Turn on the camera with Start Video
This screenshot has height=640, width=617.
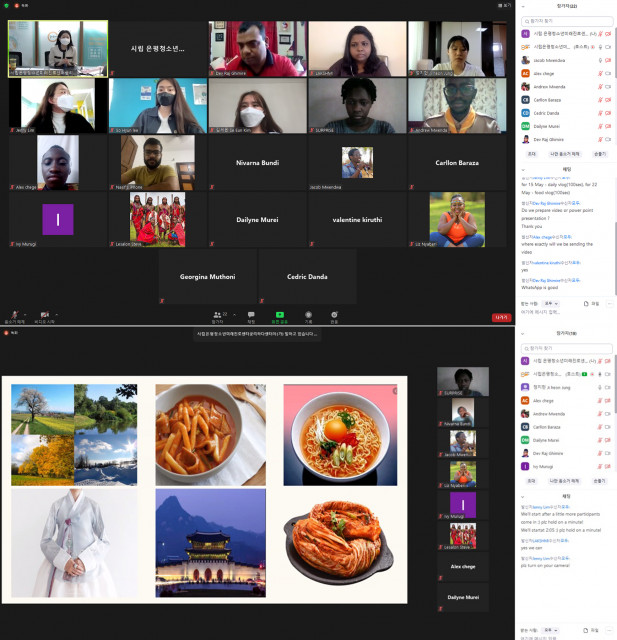(42, 314)
